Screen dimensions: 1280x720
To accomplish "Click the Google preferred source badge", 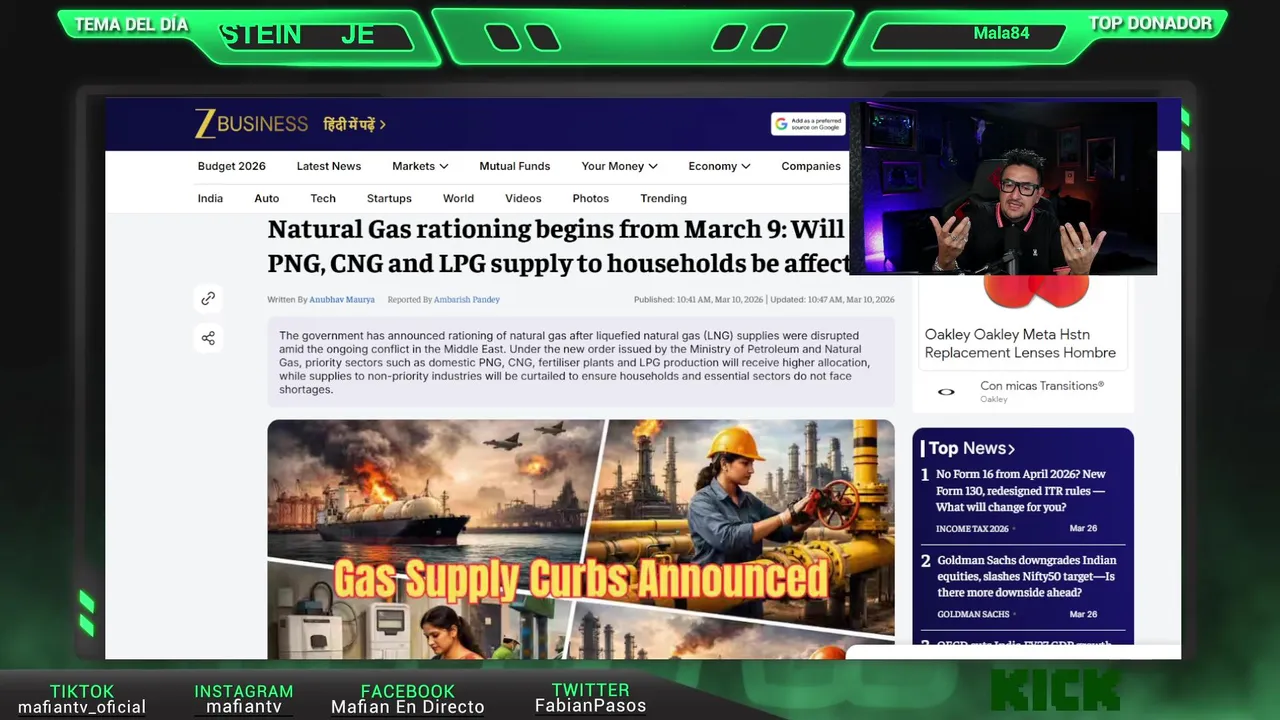I will click(808, 124).
